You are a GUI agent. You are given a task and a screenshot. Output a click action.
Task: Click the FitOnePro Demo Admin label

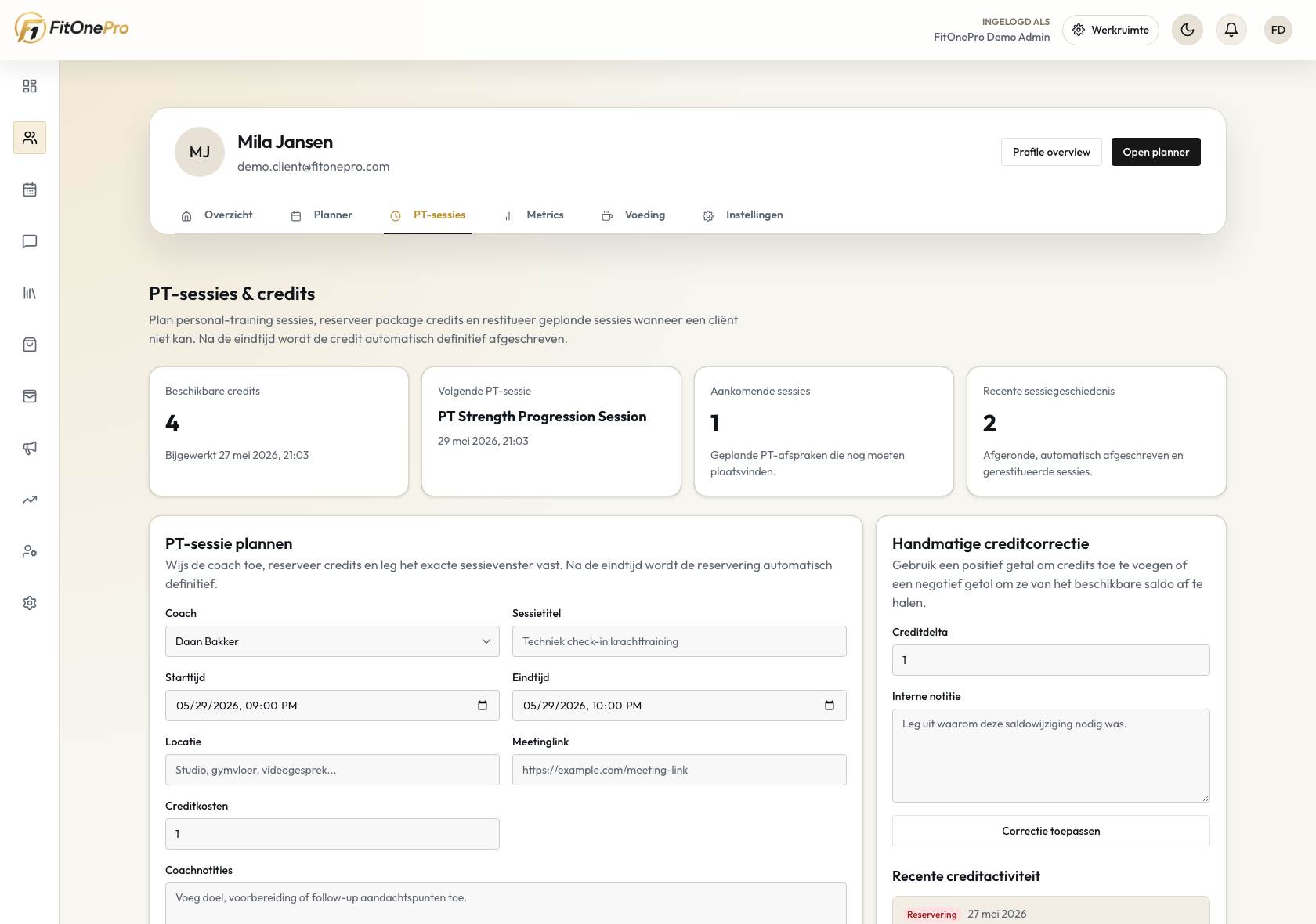(992, 37)
